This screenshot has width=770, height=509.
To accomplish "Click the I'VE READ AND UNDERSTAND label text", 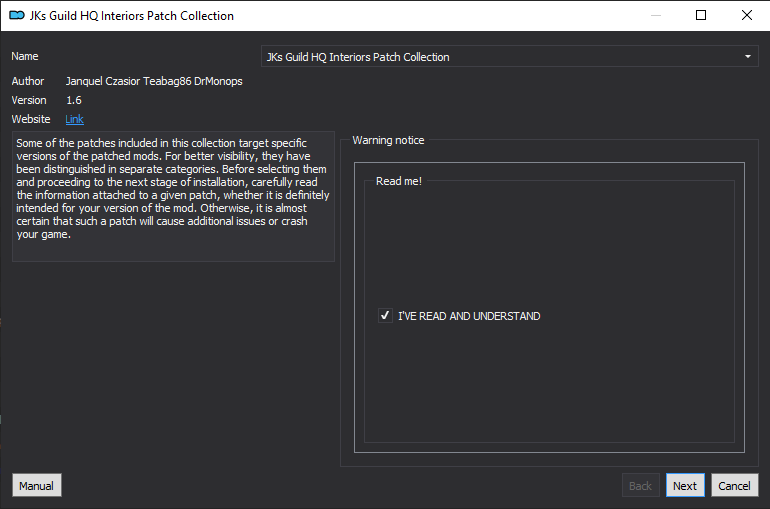I will 469,316.
